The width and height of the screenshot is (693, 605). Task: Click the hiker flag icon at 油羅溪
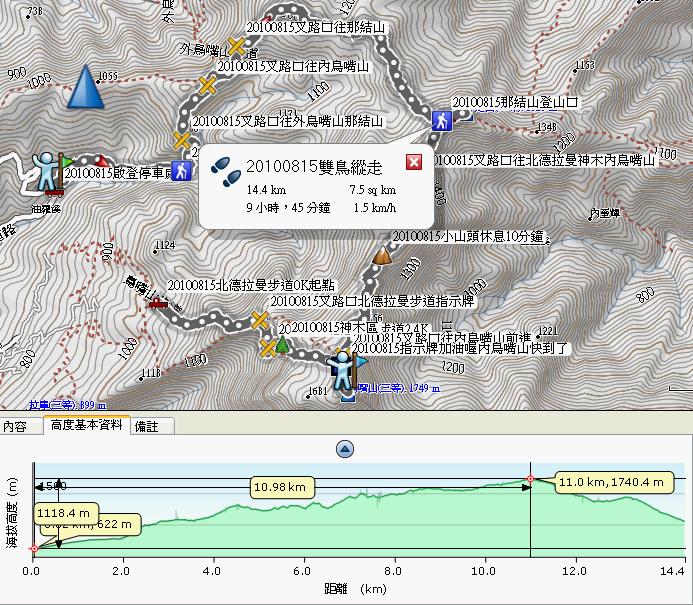pyautogui.click(x=49, y=171)
